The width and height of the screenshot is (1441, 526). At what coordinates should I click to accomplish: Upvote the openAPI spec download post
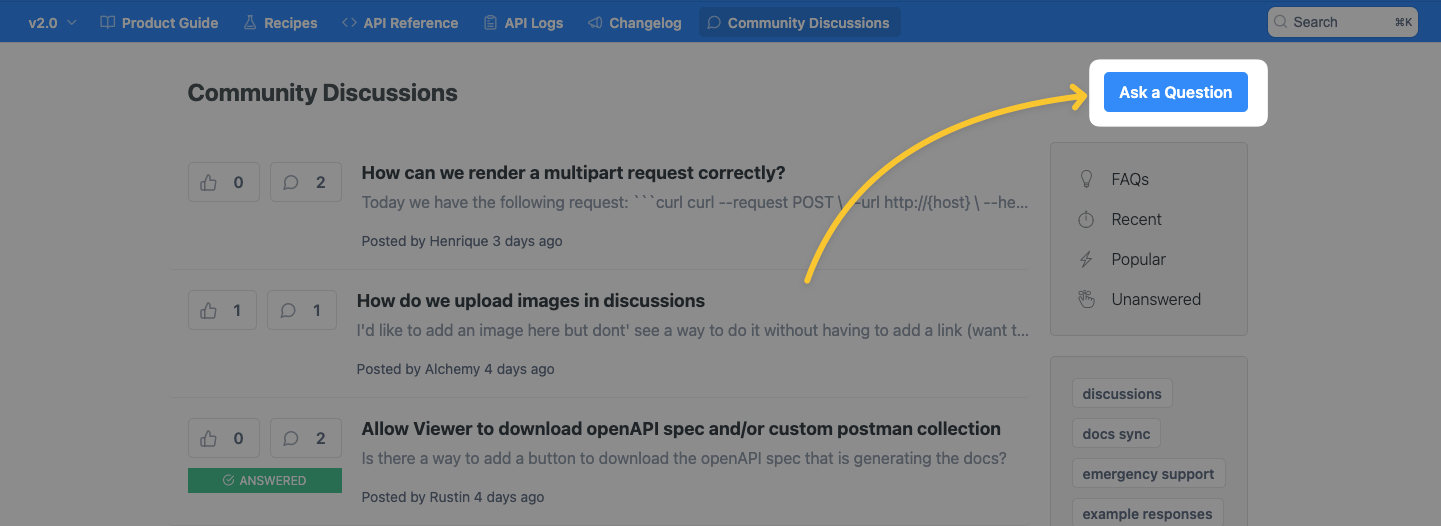[x=223, y=438]
